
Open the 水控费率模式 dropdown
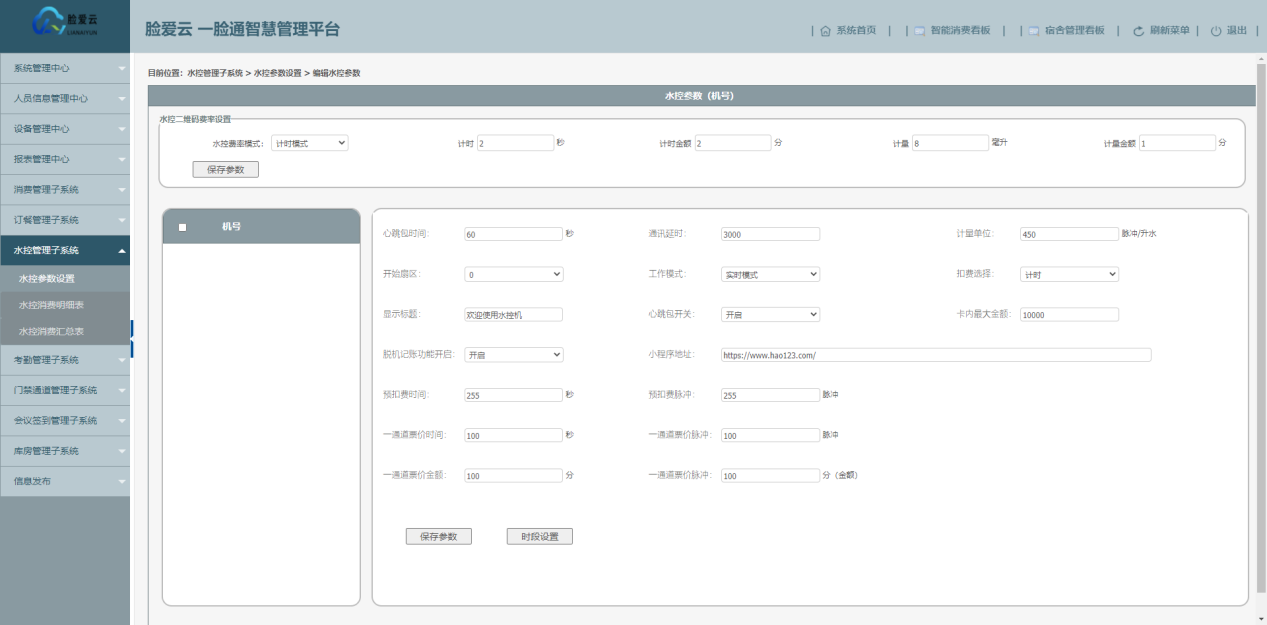(x=310, y=143)
